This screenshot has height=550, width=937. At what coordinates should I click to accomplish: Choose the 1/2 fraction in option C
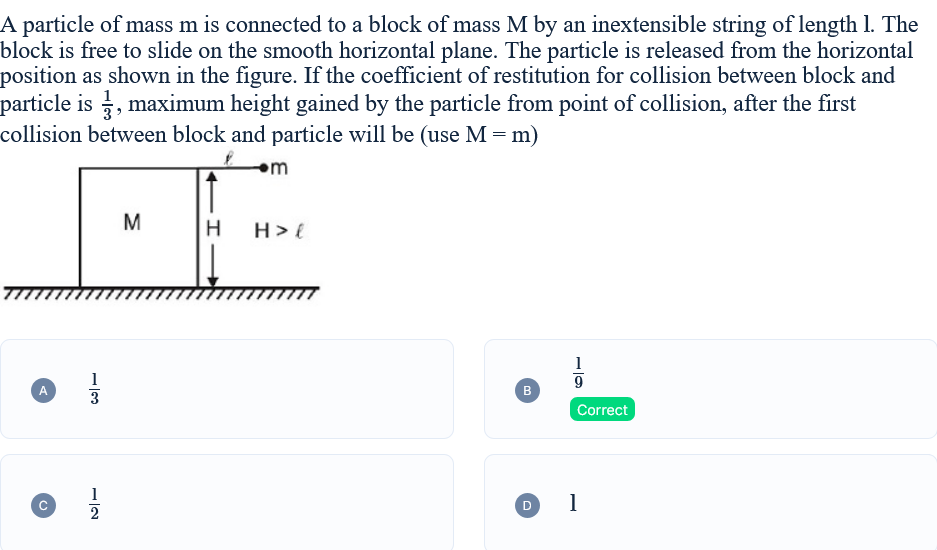pyautogui.click(x=94, y=503)
